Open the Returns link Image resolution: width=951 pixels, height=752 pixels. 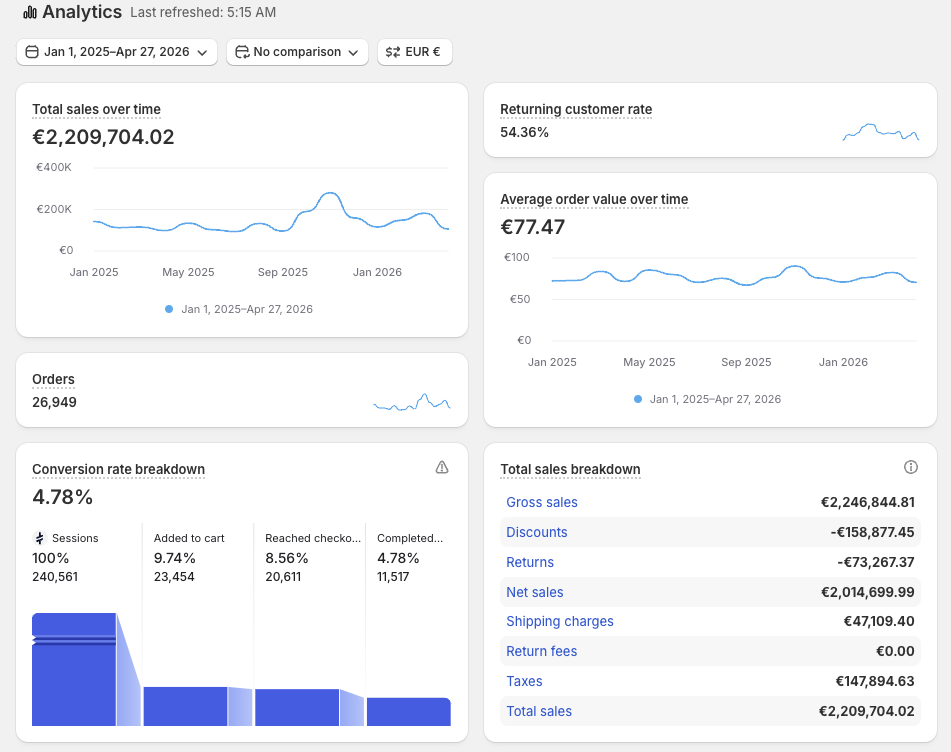pos(530,562)
